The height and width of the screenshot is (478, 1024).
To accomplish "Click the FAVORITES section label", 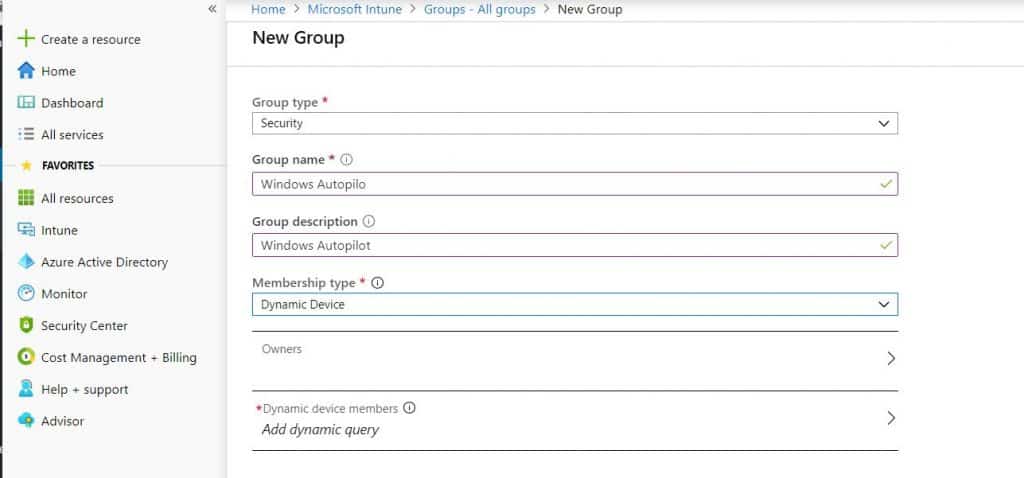I will coord(68,166).
